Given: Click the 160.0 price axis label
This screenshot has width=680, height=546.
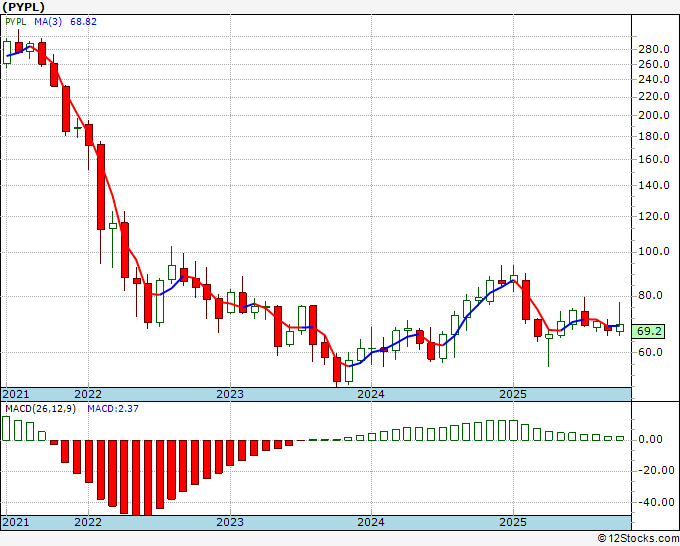Looking at the screenshot, I should tap(654, 159).
